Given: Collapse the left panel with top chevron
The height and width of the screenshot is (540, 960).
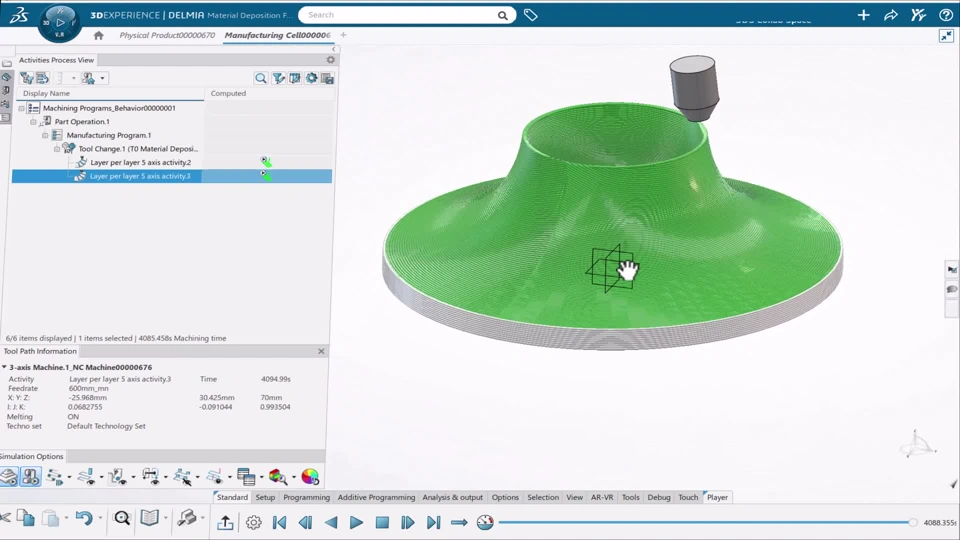Looking at the screenshot, I should click(x=334, y=49).
